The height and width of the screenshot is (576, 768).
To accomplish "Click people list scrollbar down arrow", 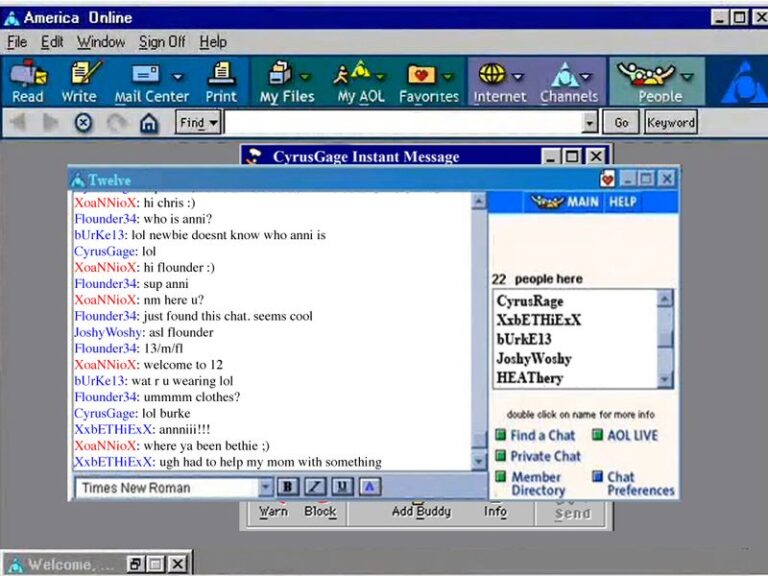I will click(x=665, y=379).
